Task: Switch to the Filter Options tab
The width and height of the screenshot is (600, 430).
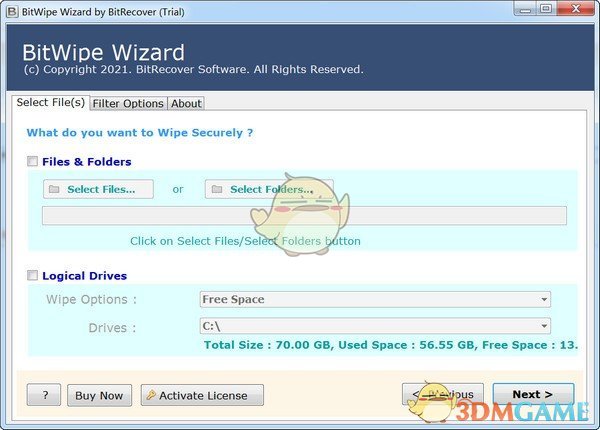Action: [x=127, y=103]
